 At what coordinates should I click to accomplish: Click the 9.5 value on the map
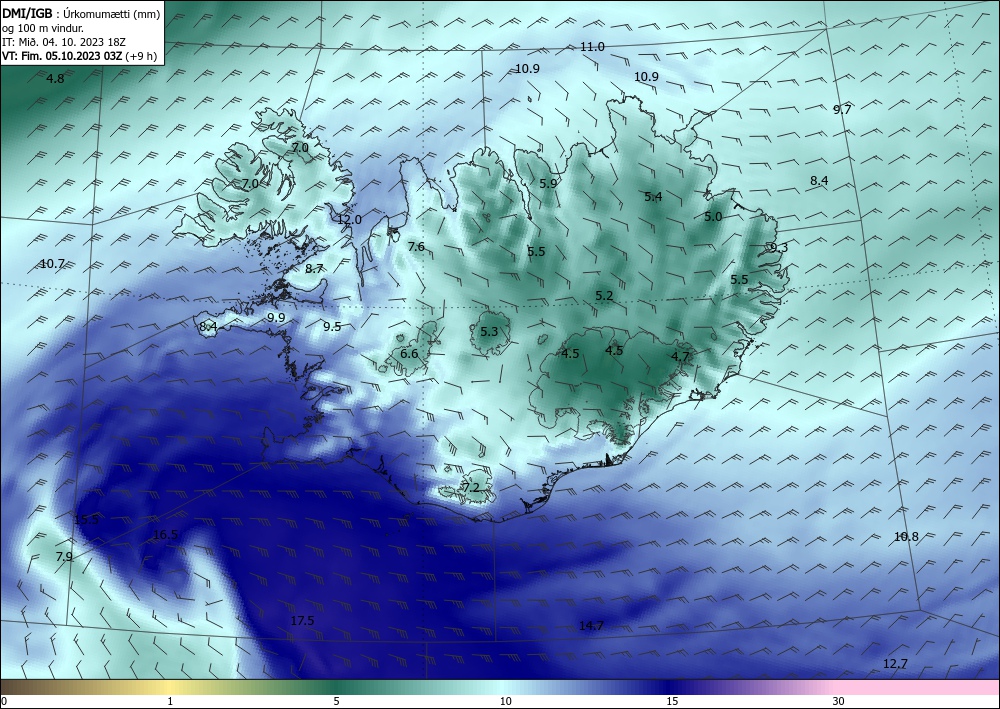pyautogui.click(x=332, y=326)
